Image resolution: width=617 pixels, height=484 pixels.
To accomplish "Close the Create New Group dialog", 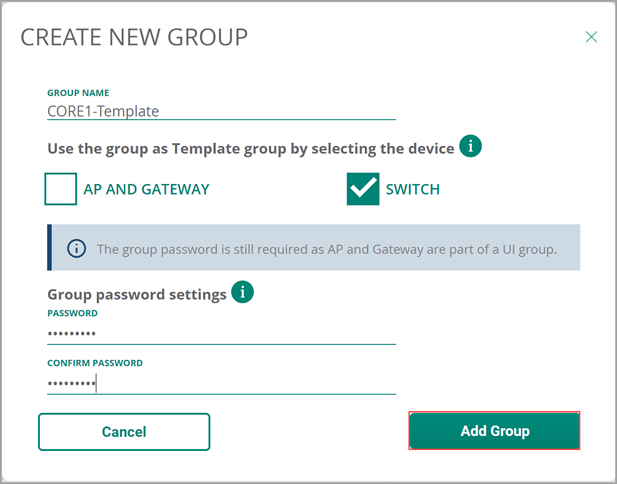I will pos(591,37).
